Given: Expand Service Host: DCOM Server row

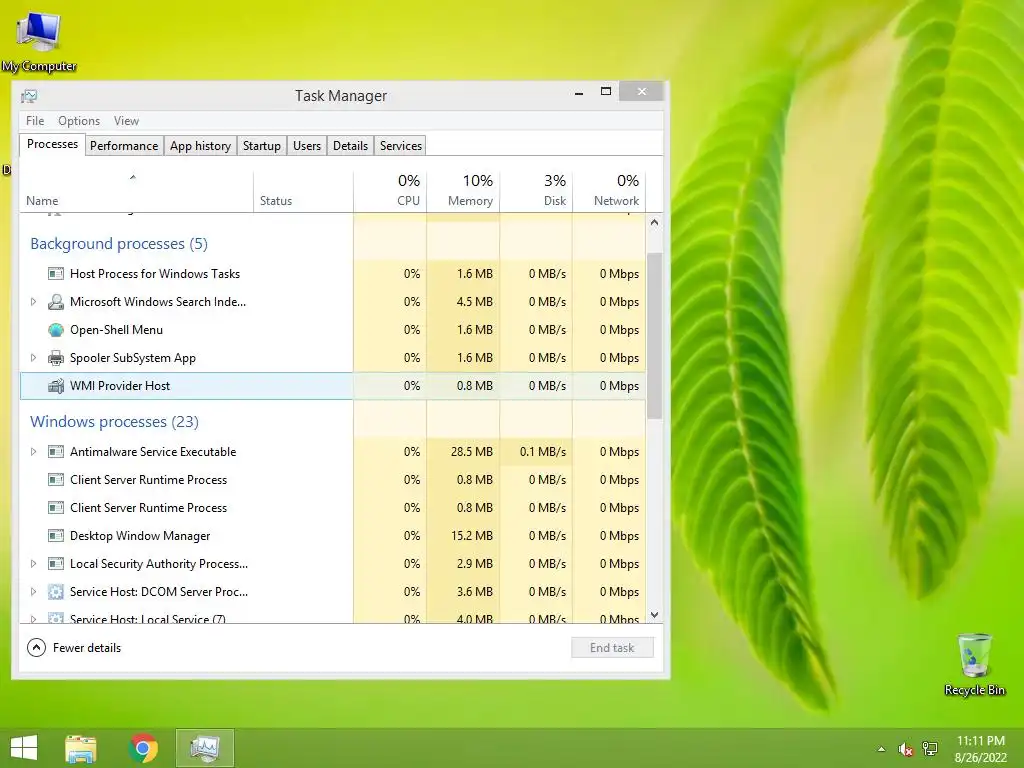Looking at the screenshot, I should [33, 592].
